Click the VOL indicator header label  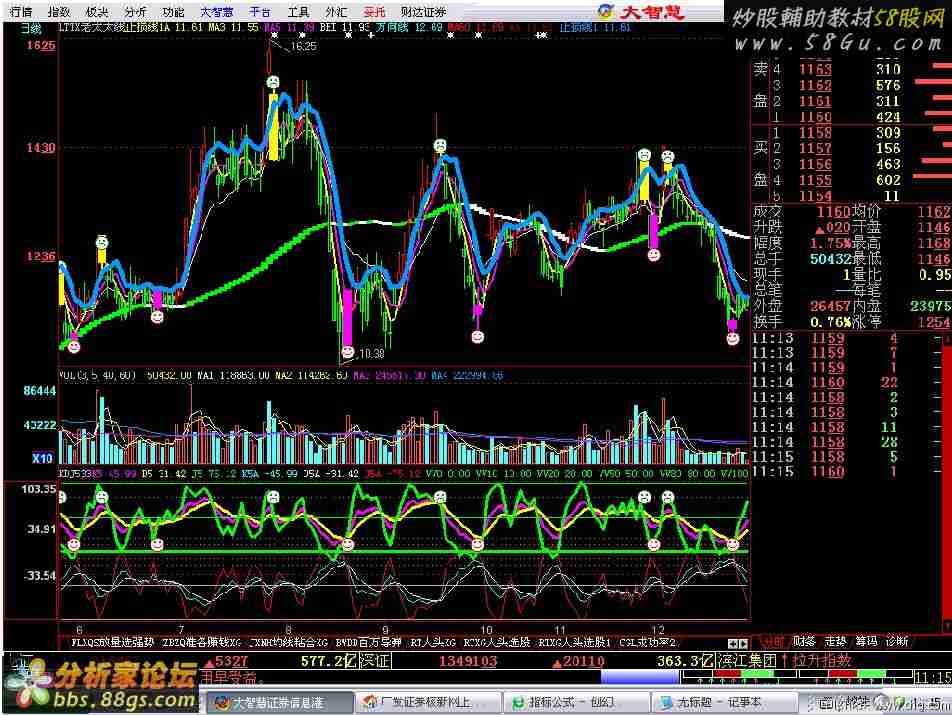coord(97,376)
